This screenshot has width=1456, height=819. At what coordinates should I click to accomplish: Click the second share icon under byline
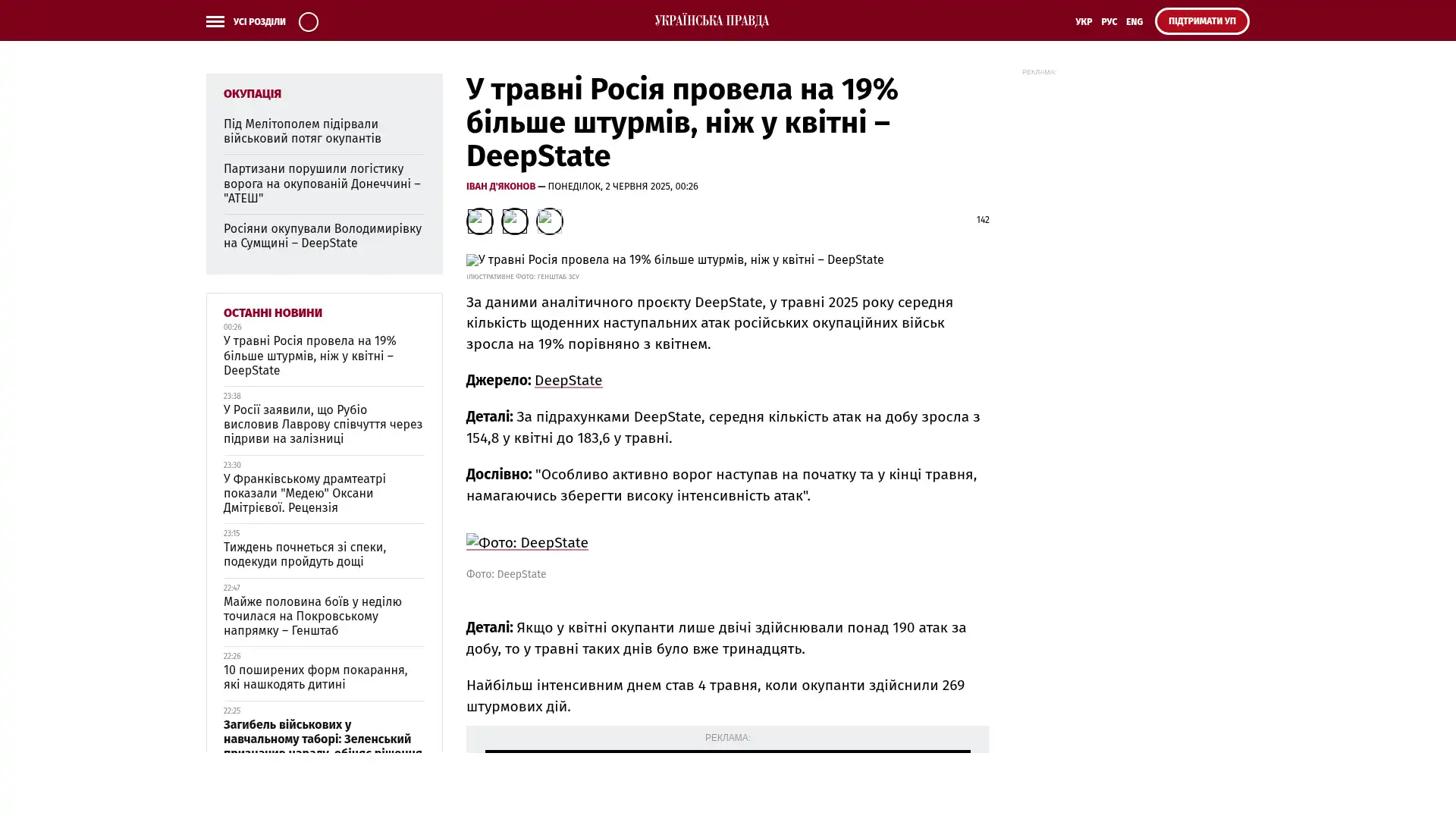coord(514,221)
